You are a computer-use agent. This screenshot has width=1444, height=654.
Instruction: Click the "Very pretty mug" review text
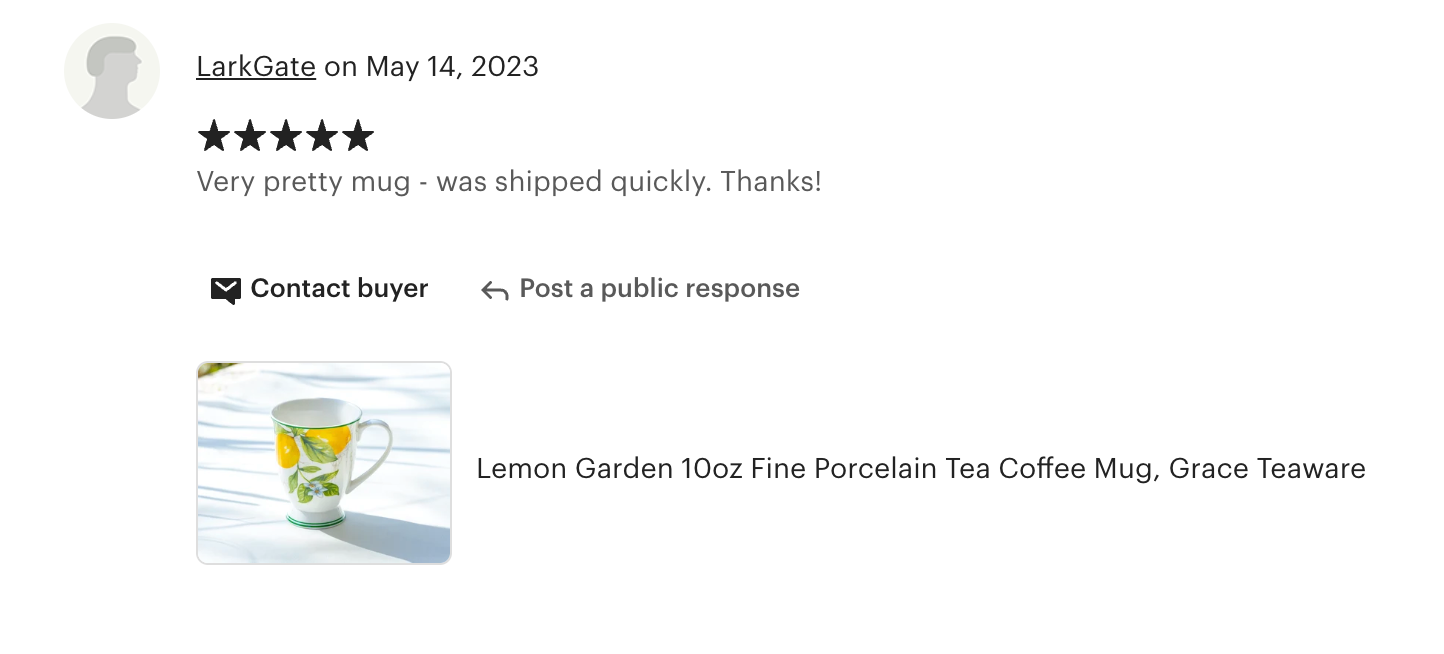click(304, 182)
